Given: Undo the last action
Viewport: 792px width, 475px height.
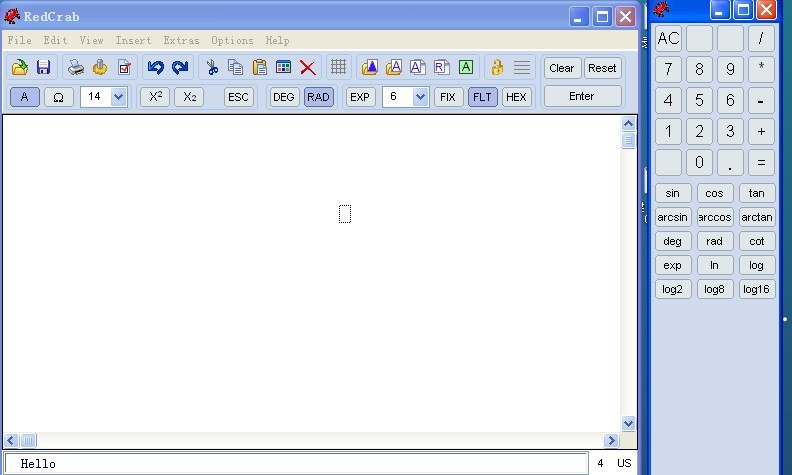Looking at the screenshot, I should click(x=155, y=68).
